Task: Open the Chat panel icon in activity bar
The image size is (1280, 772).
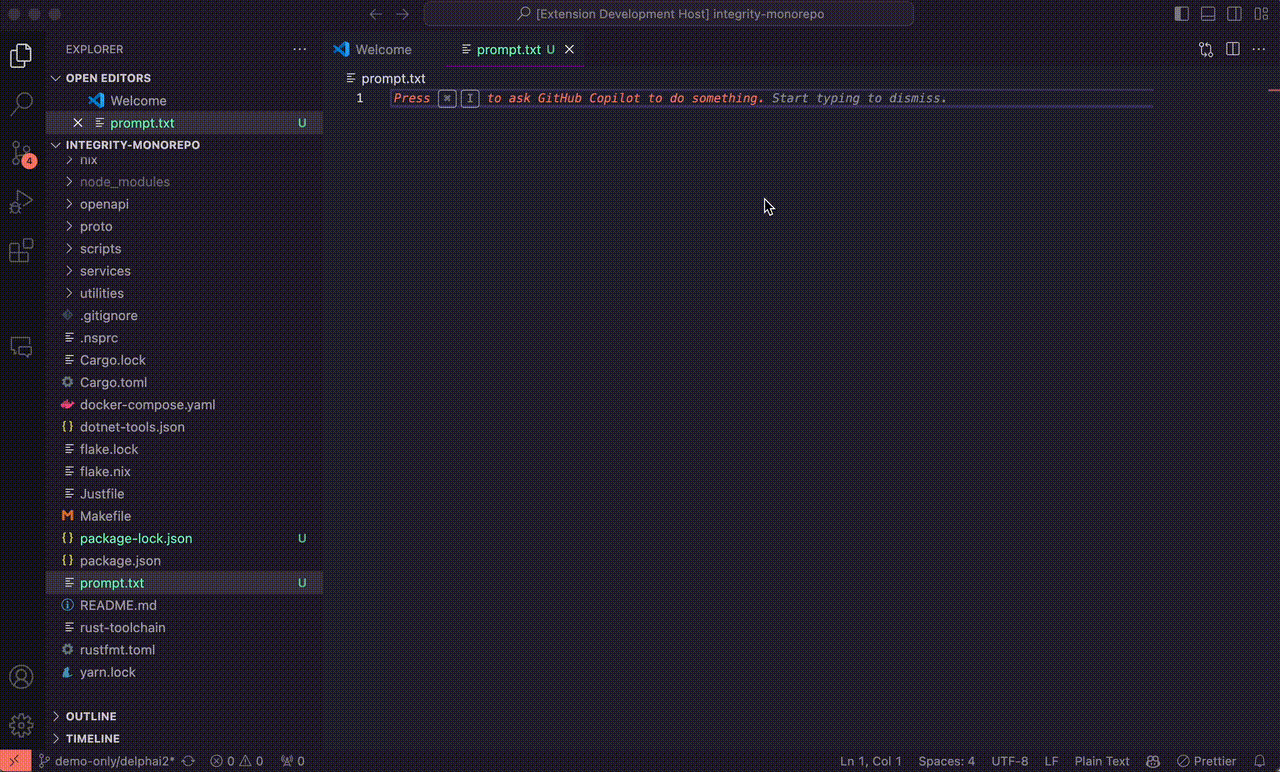Action: 21,347
